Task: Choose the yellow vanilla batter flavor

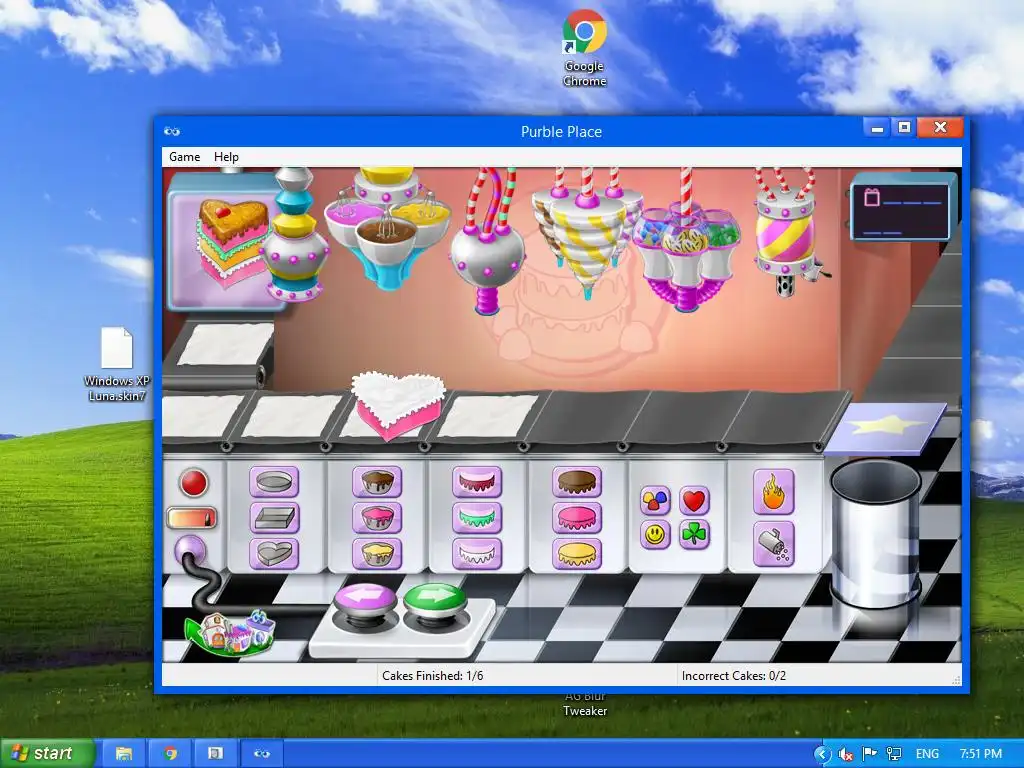Action: [x=377, y=554]
